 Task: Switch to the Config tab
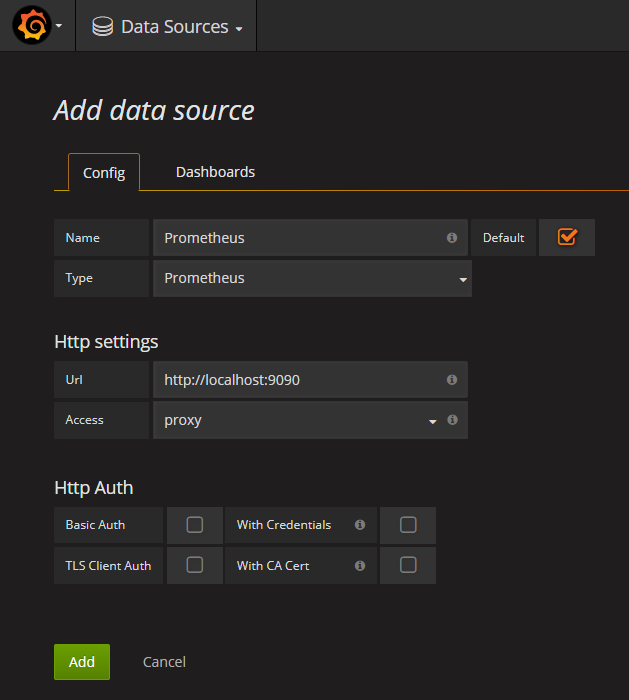click(x=104, y=172)
